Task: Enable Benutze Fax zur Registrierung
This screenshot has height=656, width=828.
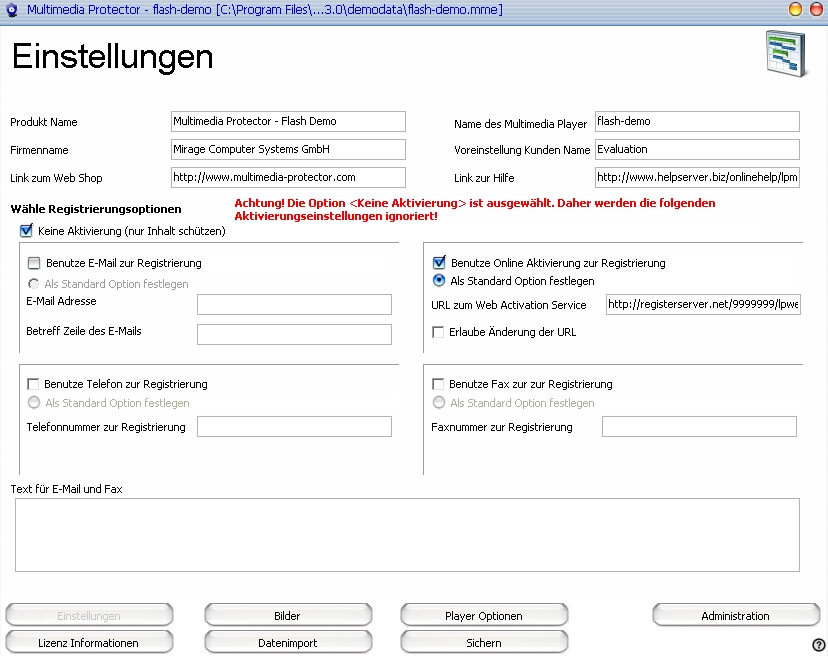Action: [438, 384]
